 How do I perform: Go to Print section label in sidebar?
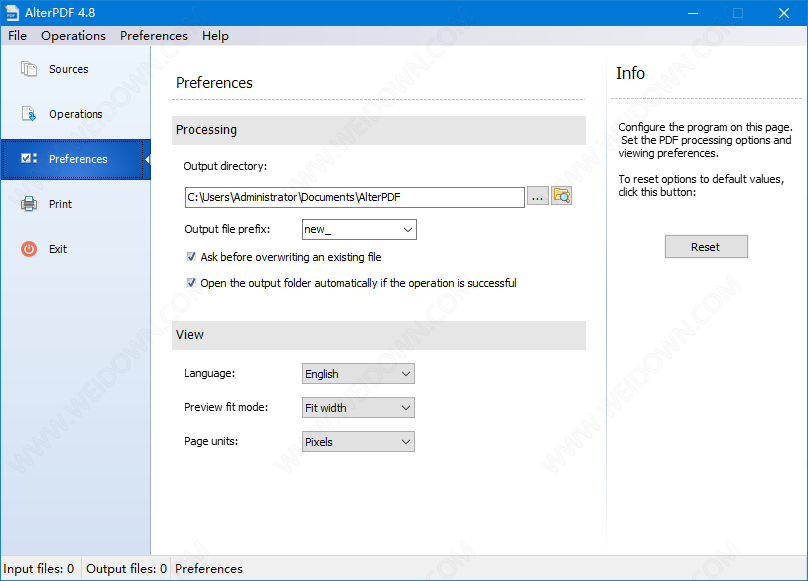pos(60,204)
